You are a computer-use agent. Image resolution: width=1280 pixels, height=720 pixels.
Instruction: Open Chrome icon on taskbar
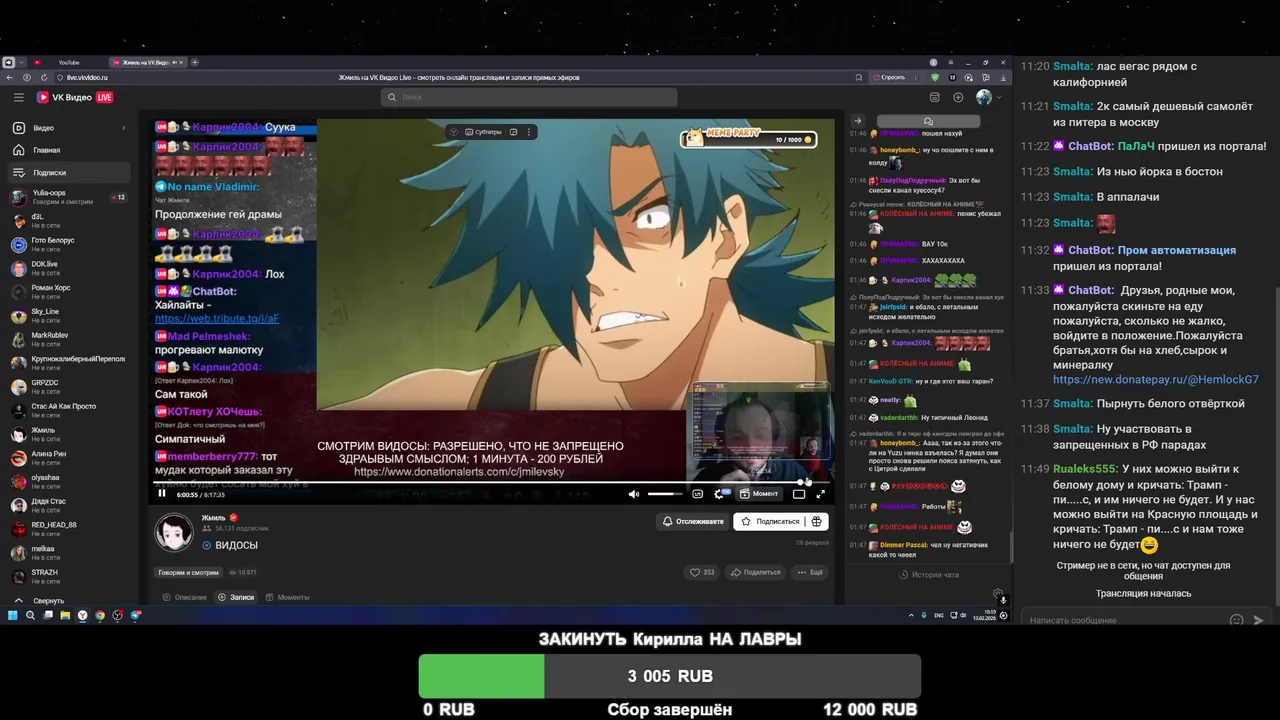coord(100,615)
